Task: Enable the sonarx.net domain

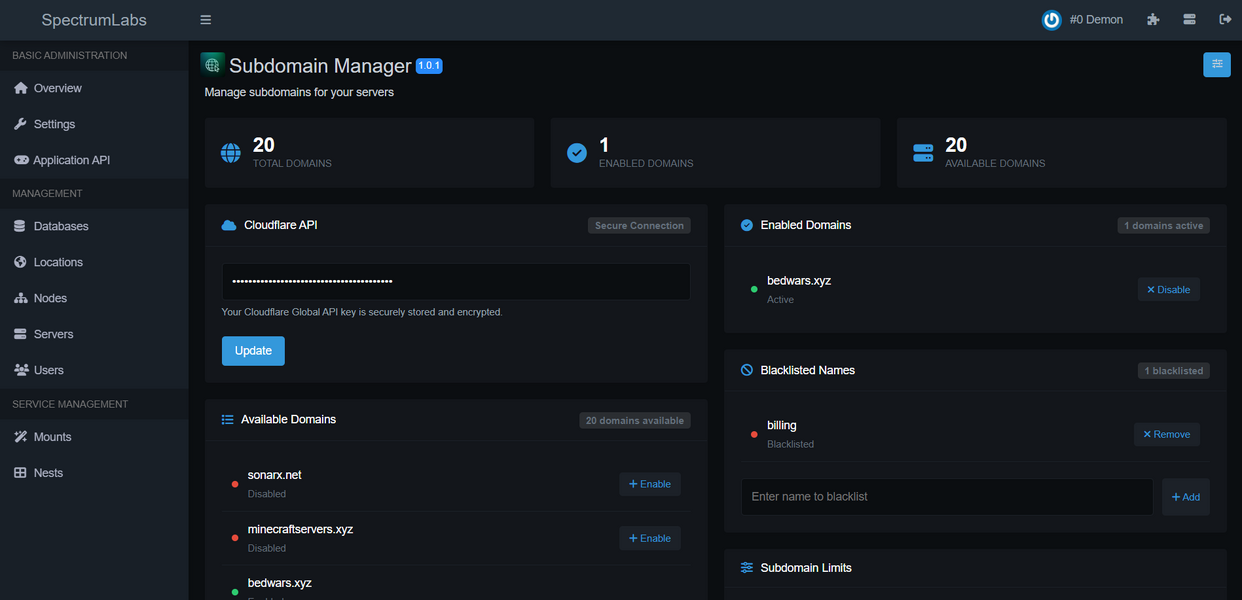Action: pyautogui.click(x=650, y=484)
